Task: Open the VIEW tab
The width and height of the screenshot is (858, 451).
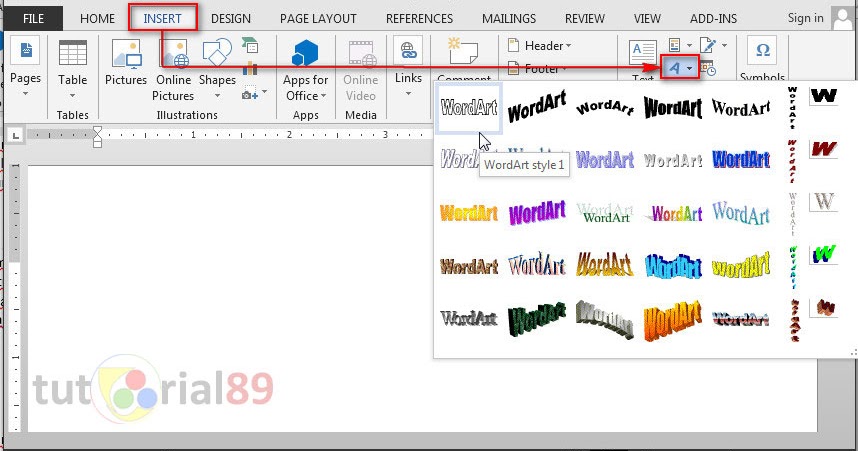Action: click(647, 19)
